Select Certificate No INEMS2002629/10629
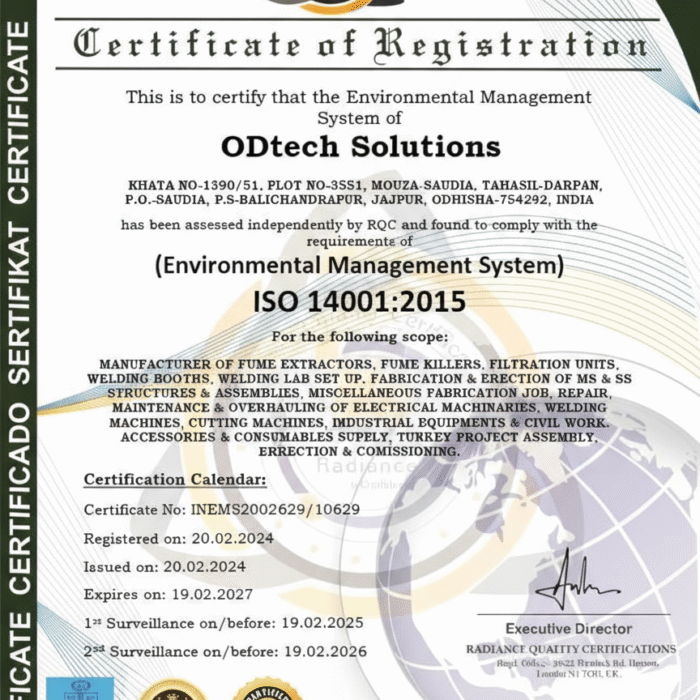The height and width of the screenshot is (700, 700). (222, 509)
